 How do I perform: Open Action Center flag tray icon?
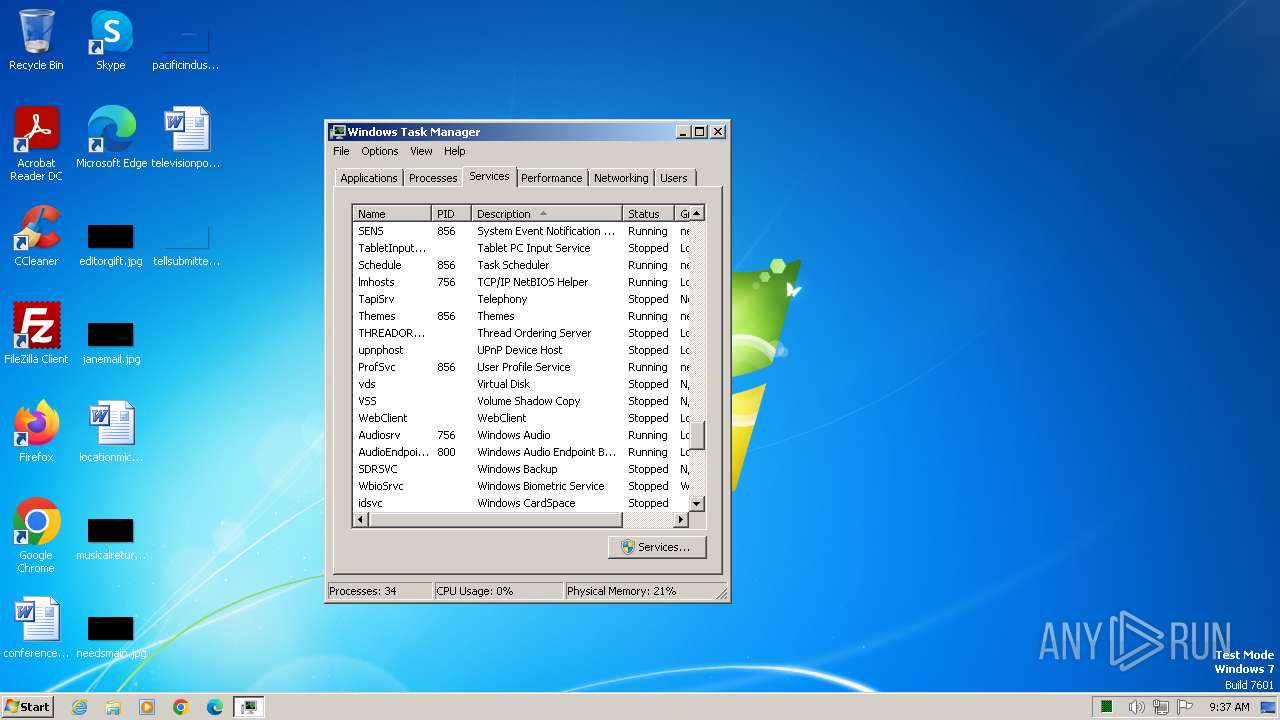coord(1185,707)
